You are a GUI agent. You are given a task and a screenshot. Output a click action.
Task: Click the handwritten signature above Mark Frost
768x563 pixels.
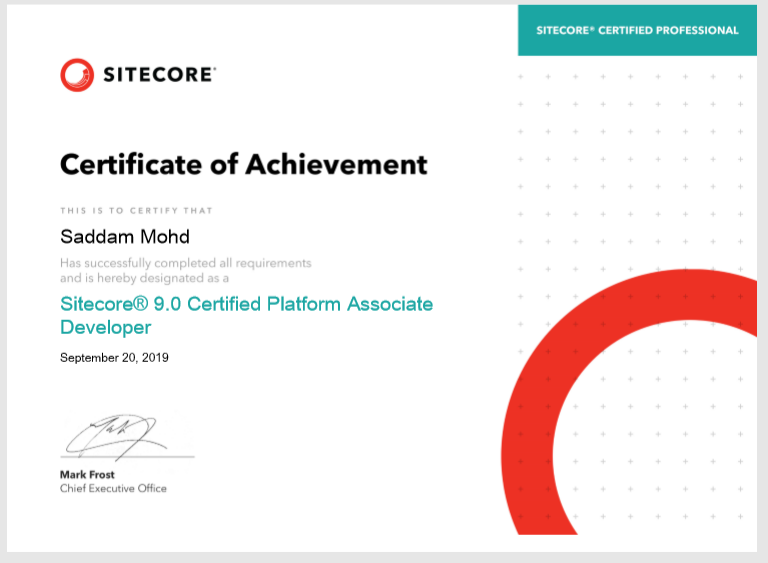pyautogui.click(x=118, y=437)
